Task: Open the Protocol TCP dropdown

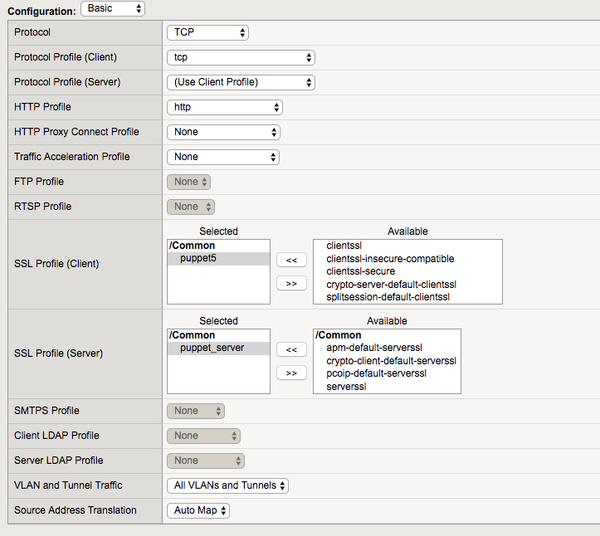Action: coord(207,32)
